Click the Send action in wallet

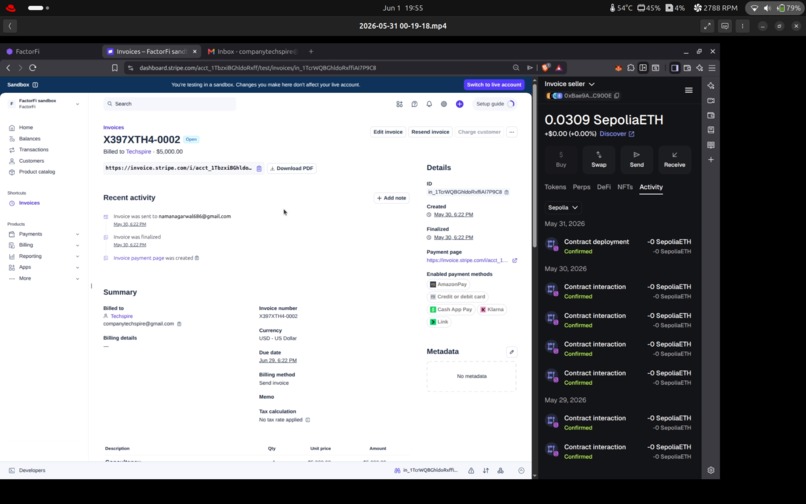[636, 159]
